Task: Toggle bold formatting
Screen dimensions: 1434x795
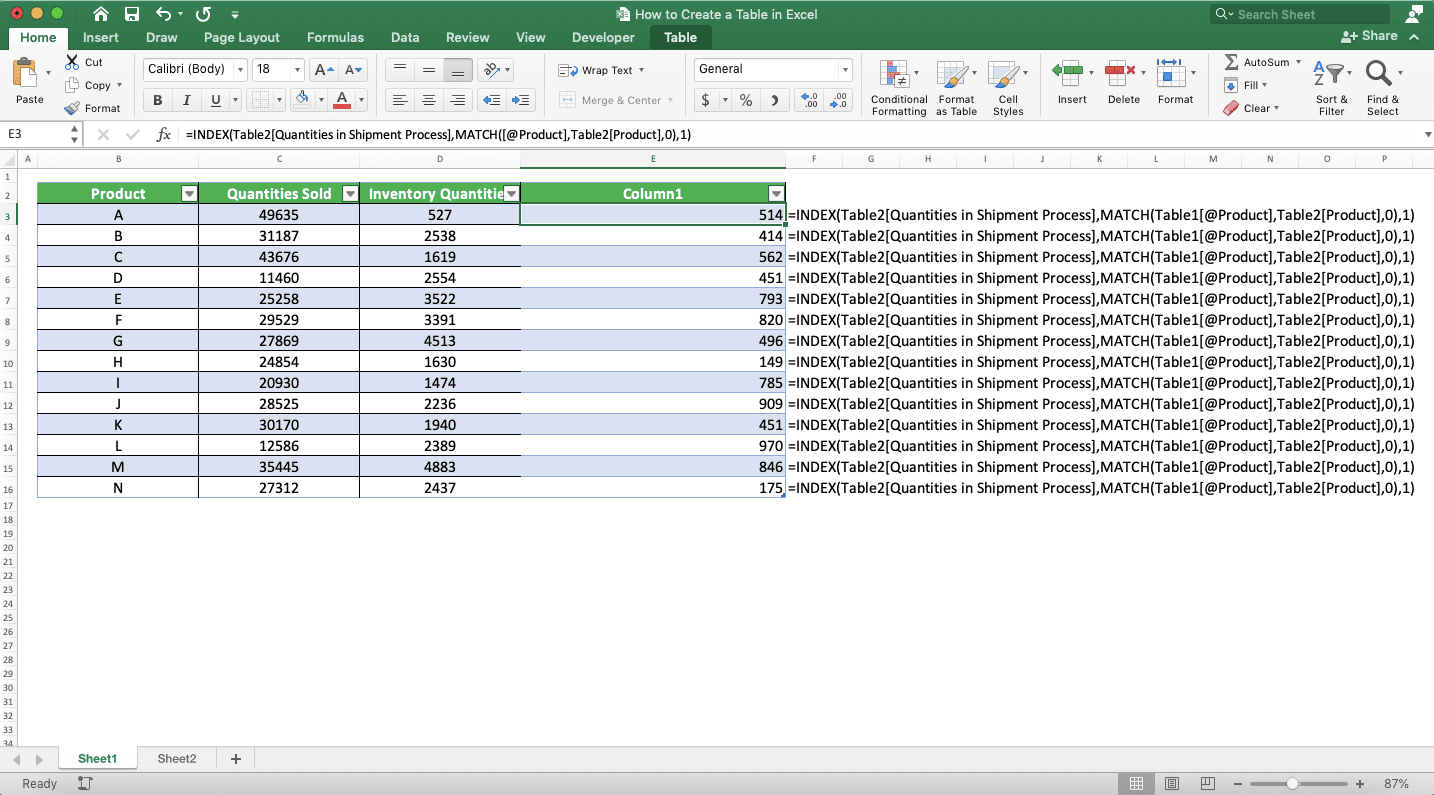Action: [157, 100]
